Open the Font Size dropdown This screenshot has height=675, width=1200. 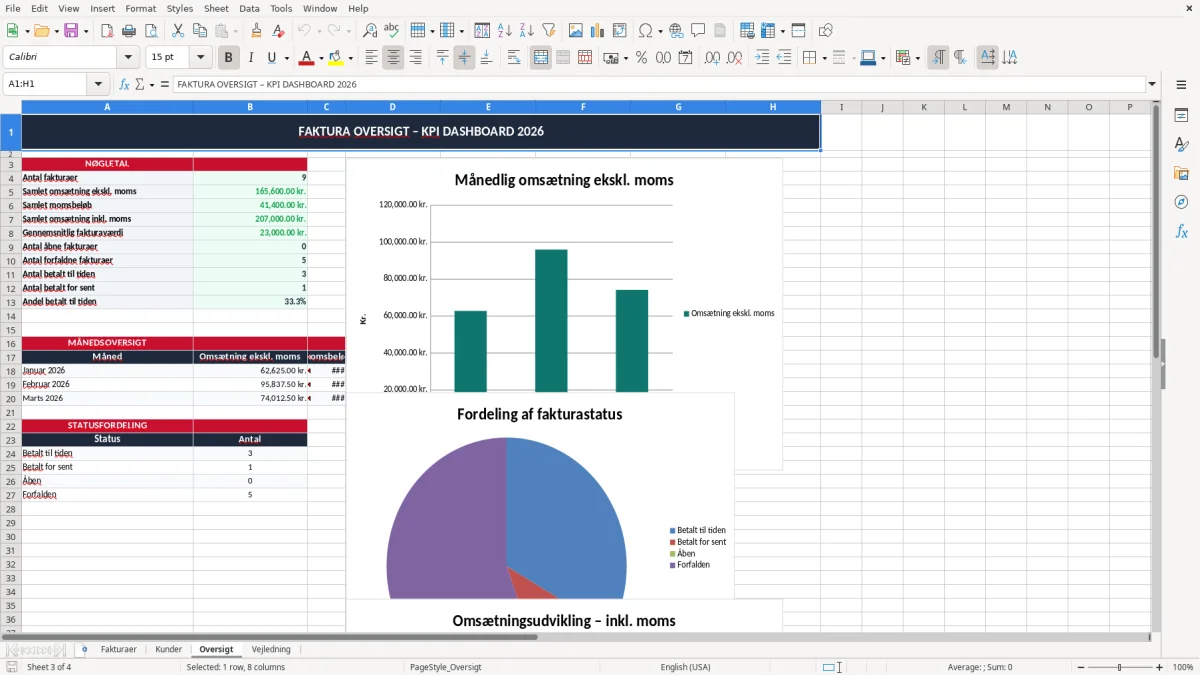coord(201,58)
